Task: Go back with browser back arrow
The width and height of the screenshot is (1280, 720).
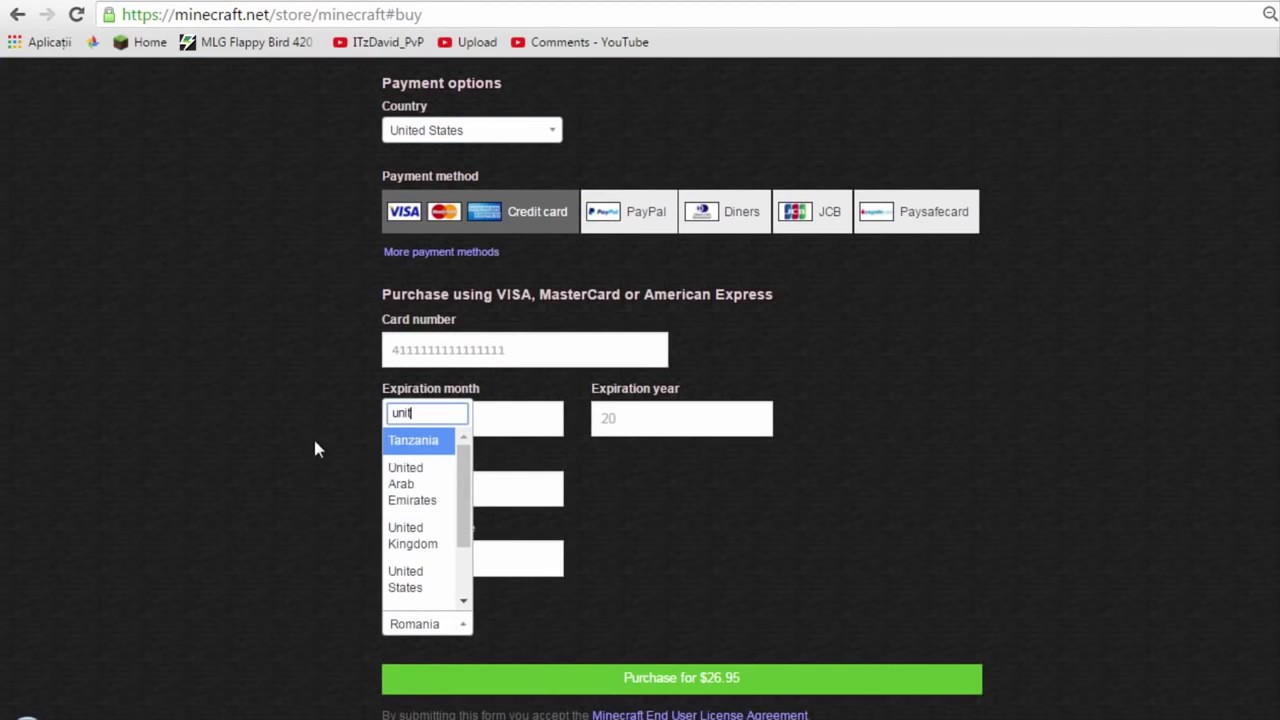Action: pyautogui.click(x=17, y=14)
